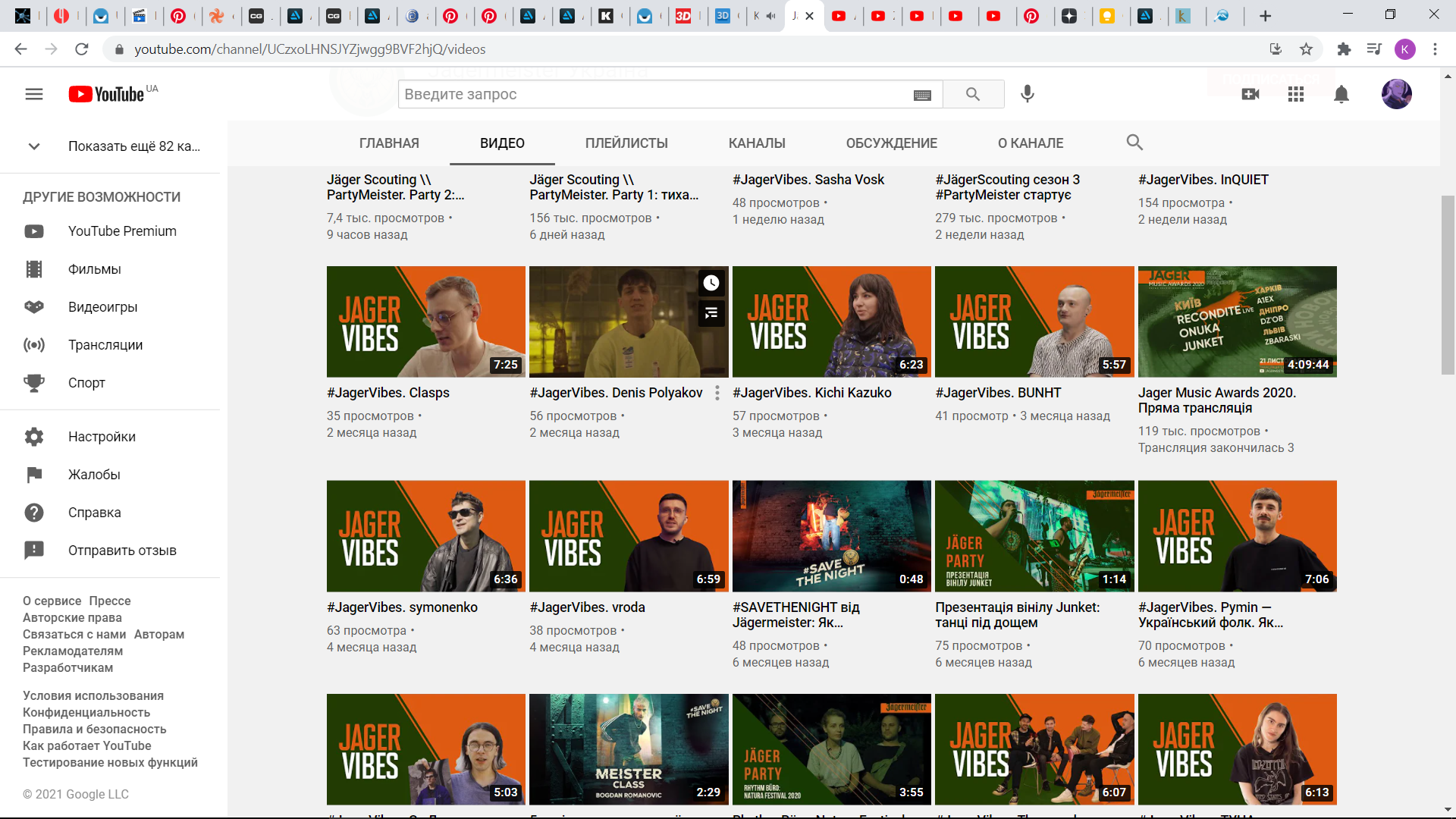Viewport: 1456px width, 819px height.
Task: Open three-dot menu for Denis Polyakov video
Action: (x=717, y=393)
